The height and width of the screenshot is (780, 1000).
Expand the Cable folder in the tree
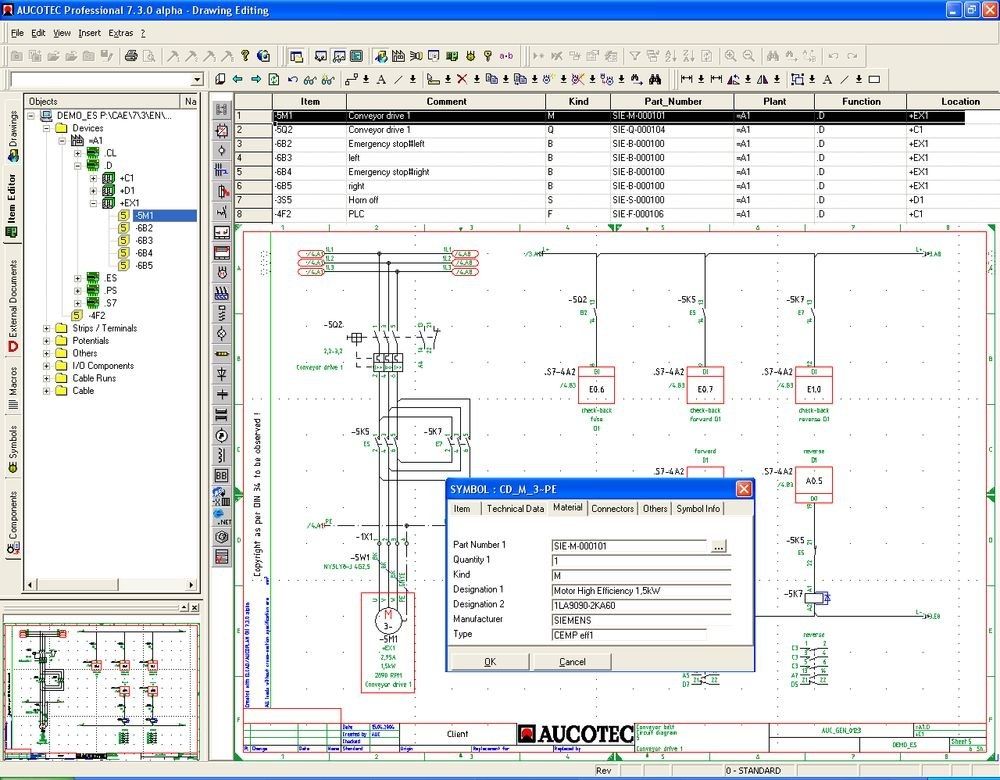(46, 390)
